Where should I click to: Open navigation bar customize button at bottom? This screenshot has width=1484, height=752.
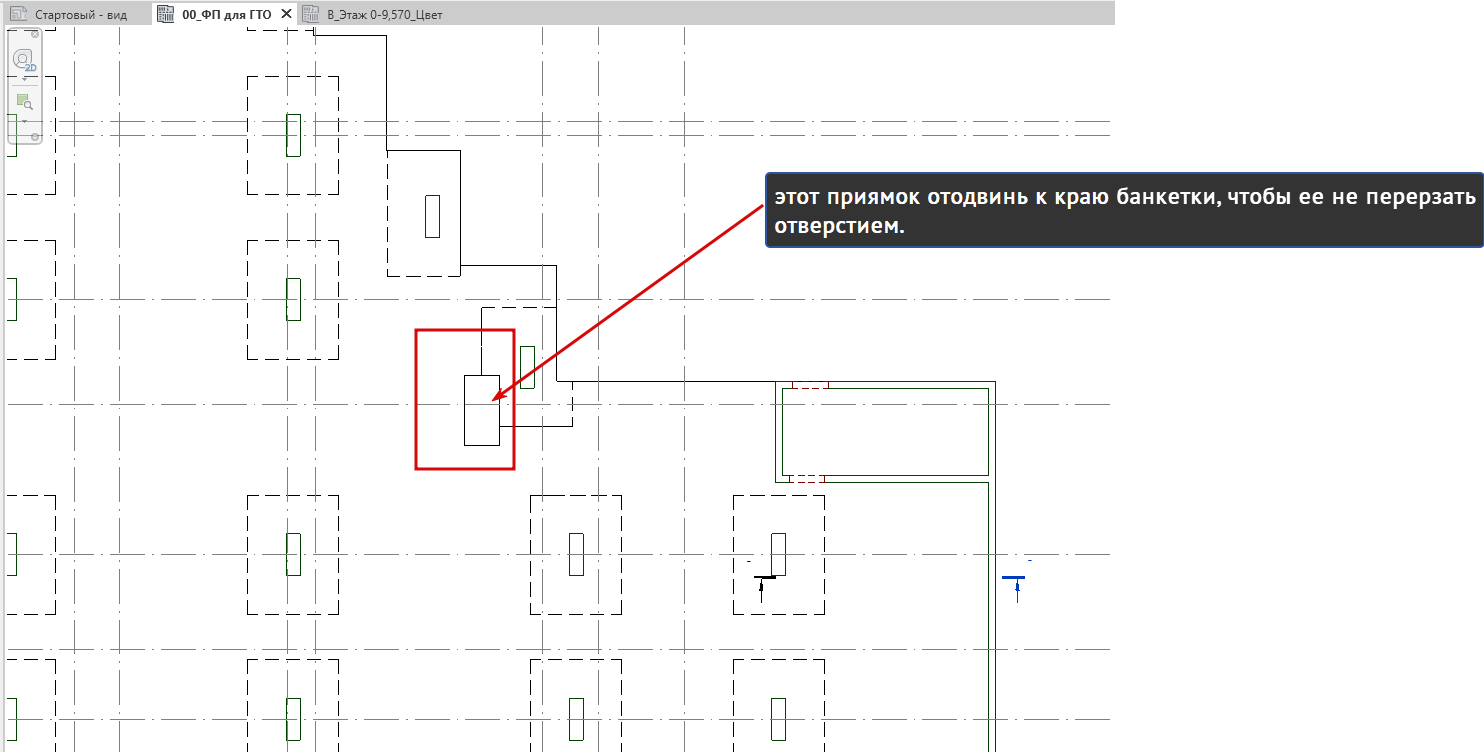(34, 136)
